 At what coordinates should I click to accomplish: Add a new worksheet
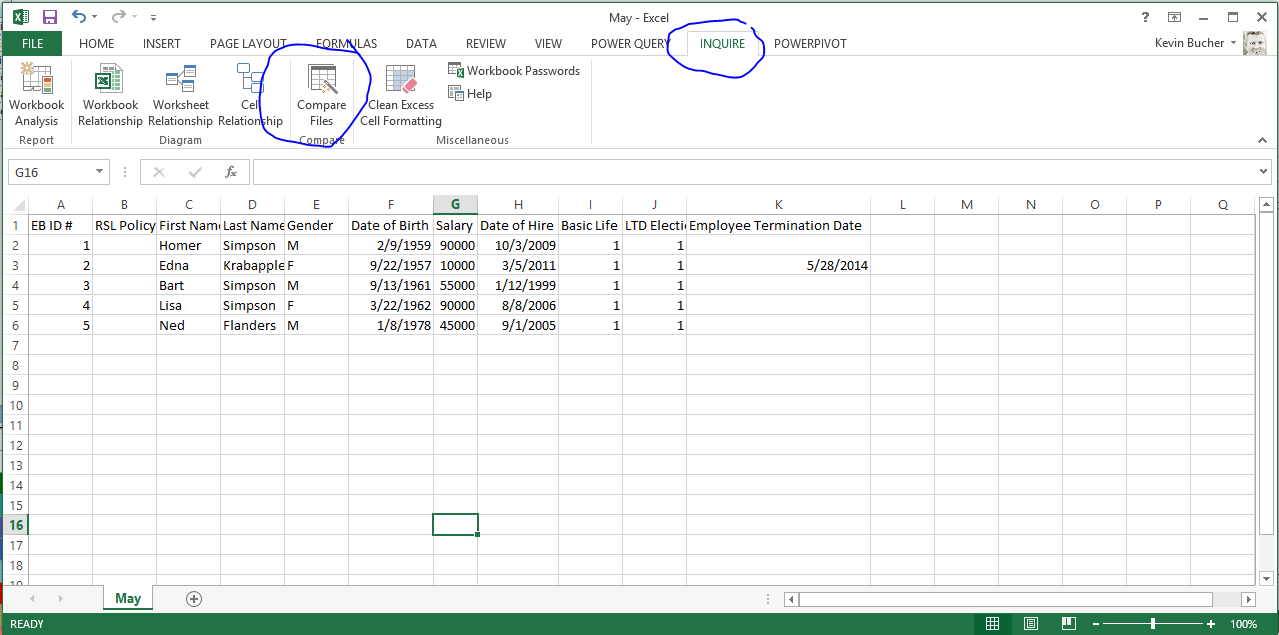click(x=194, y=598)
